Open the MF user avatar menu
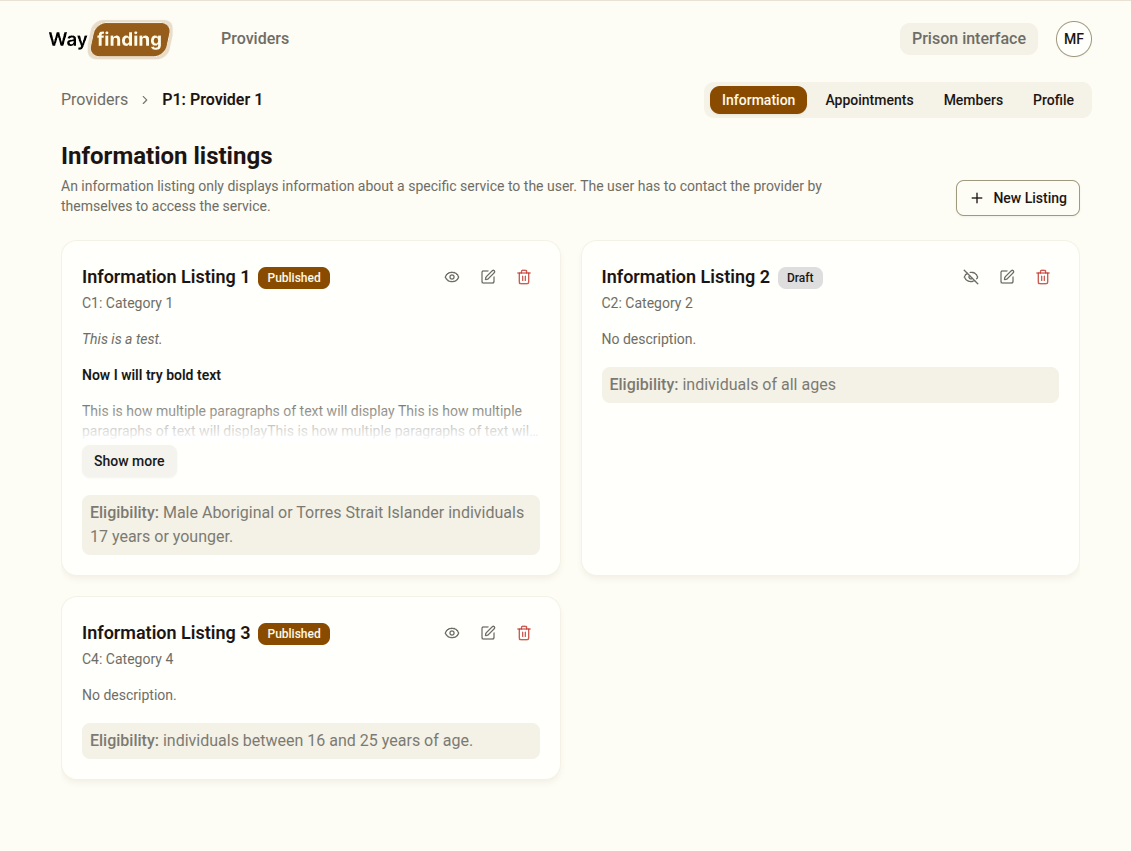The height and width of the screenshot is (851, 1131). pyautogui.click(x=1073, y=39)
